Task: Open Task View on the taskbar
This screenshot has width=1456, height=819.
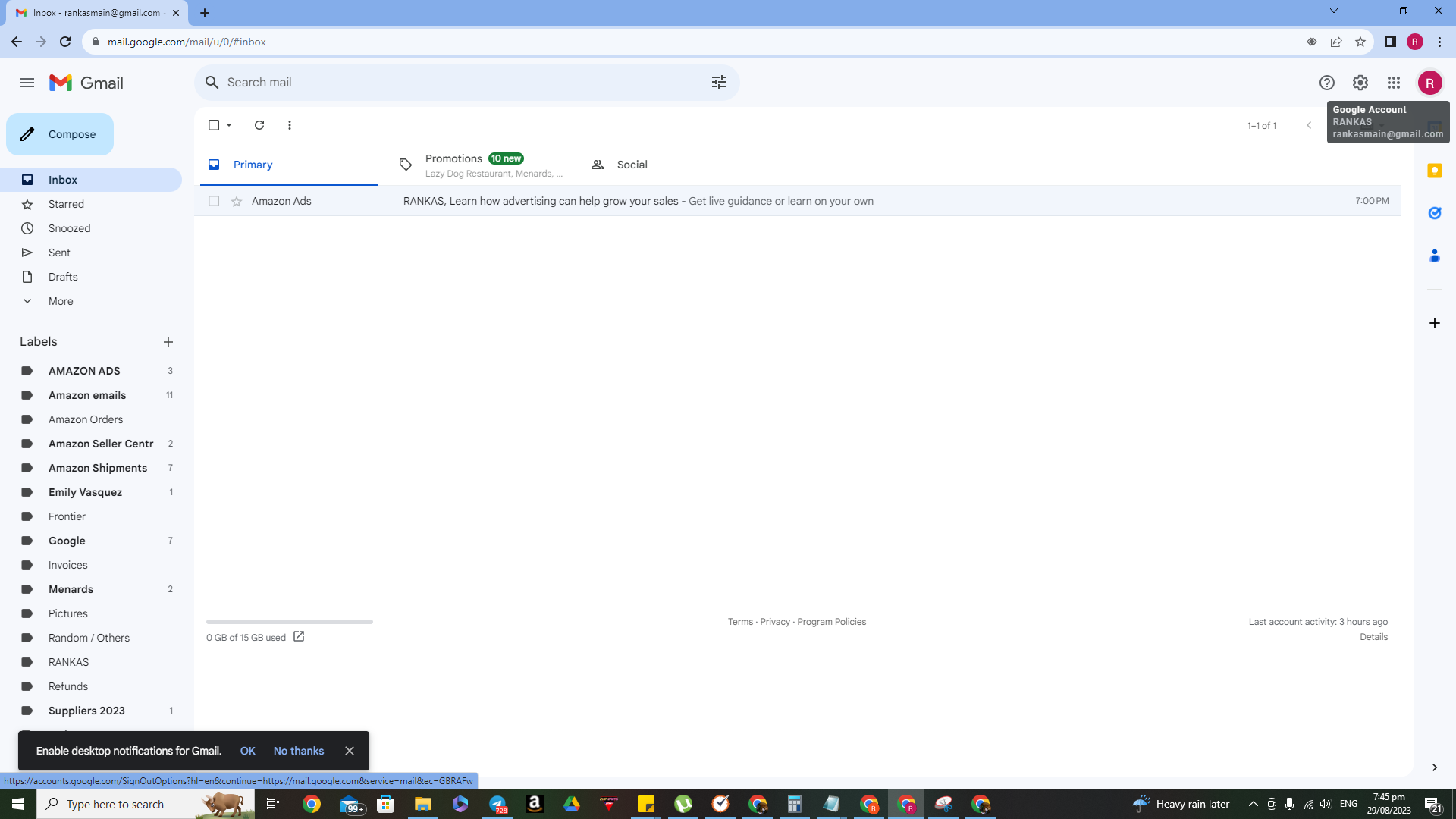Action: (x=273, y=804)
